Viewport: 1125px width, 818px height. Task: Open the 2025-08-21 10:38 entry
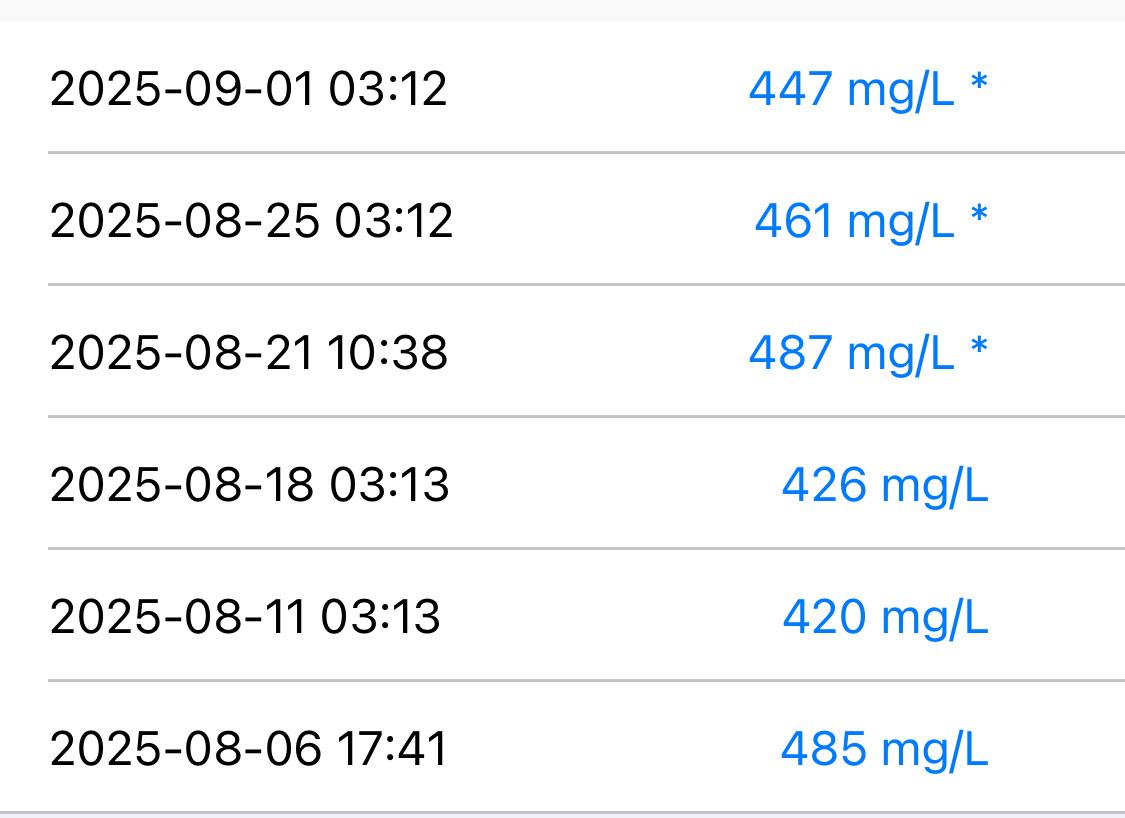[562, 351]
